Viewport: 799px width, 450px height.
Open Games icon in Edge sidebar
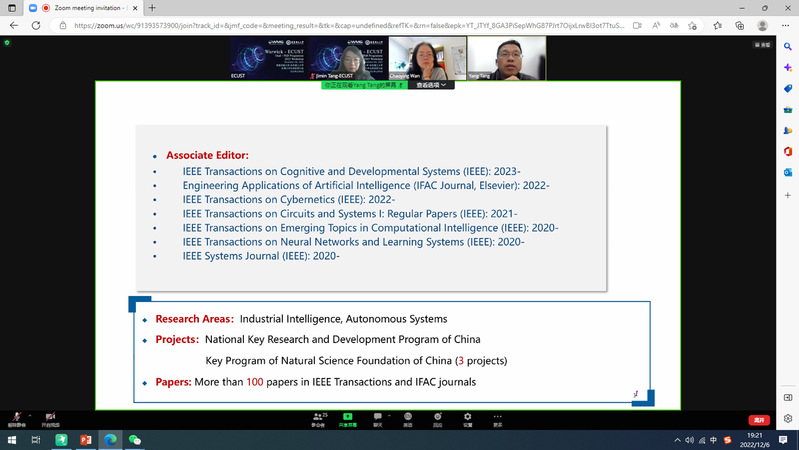coord(788,130)
